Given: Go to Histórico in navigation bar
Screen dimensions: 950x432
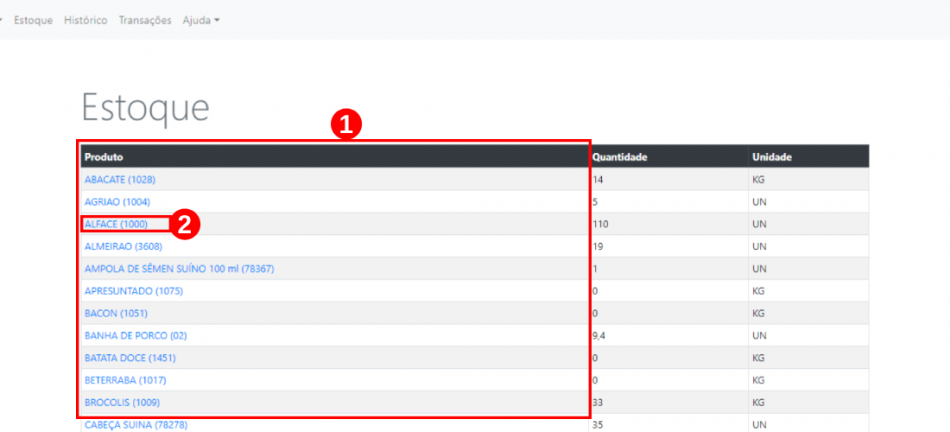Looking at the screenshot, I should click(85, 21).
